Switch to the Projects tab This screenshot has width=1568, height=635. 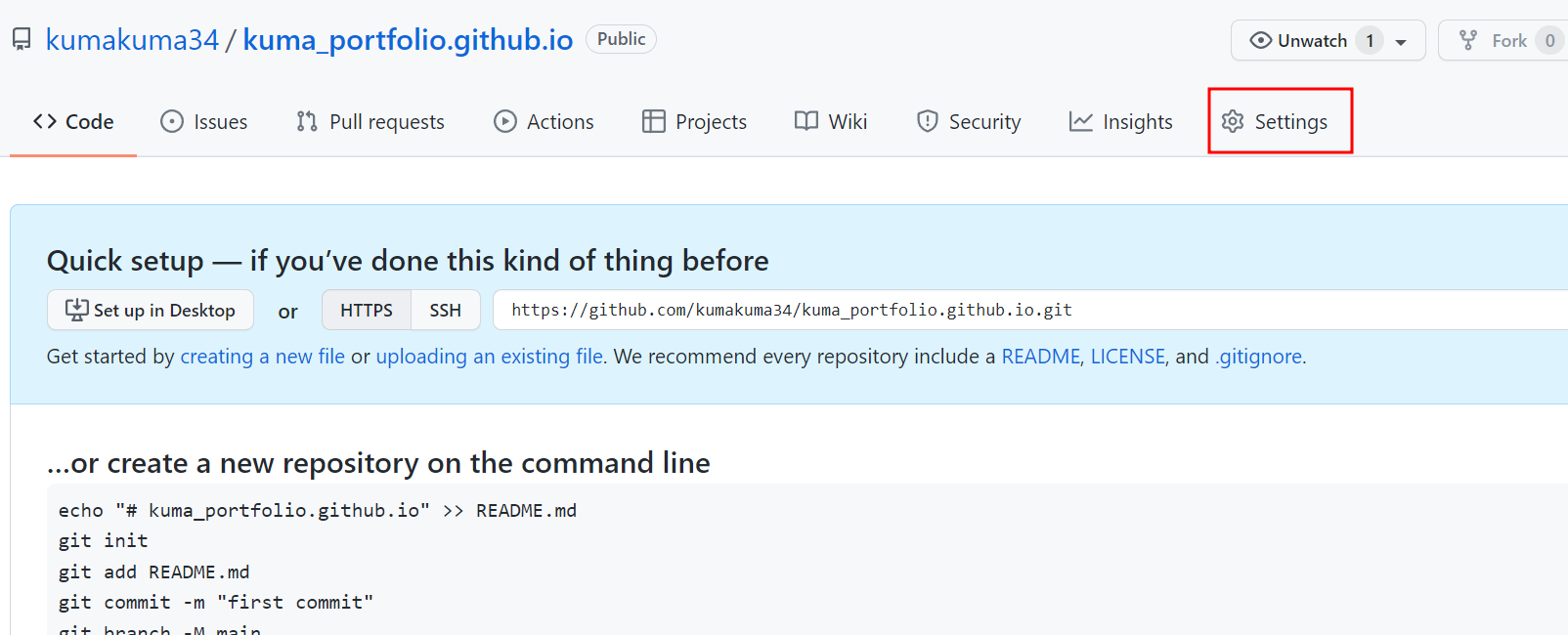tap(694, 121)
